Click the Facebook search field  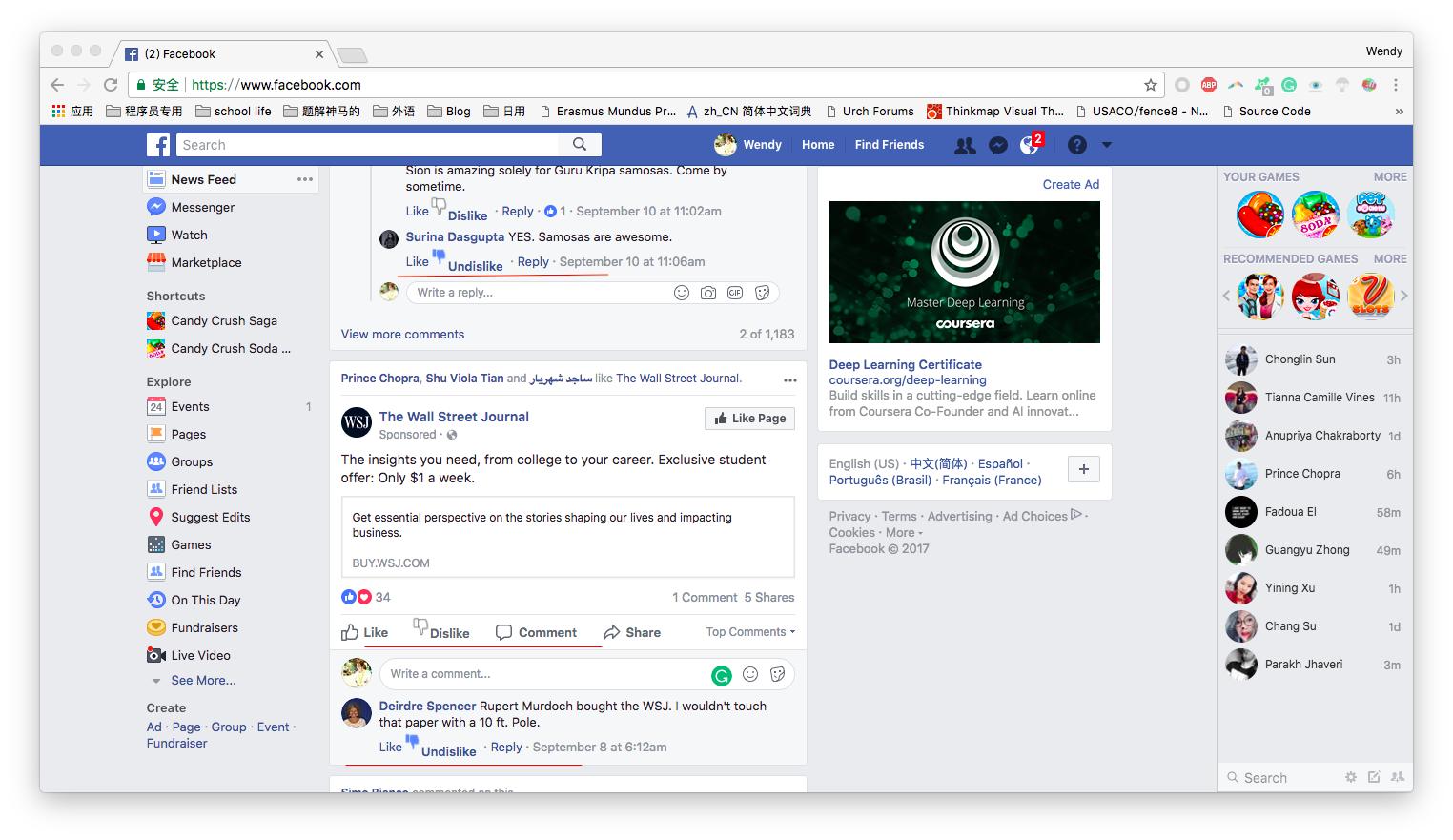tap(368, 145)
